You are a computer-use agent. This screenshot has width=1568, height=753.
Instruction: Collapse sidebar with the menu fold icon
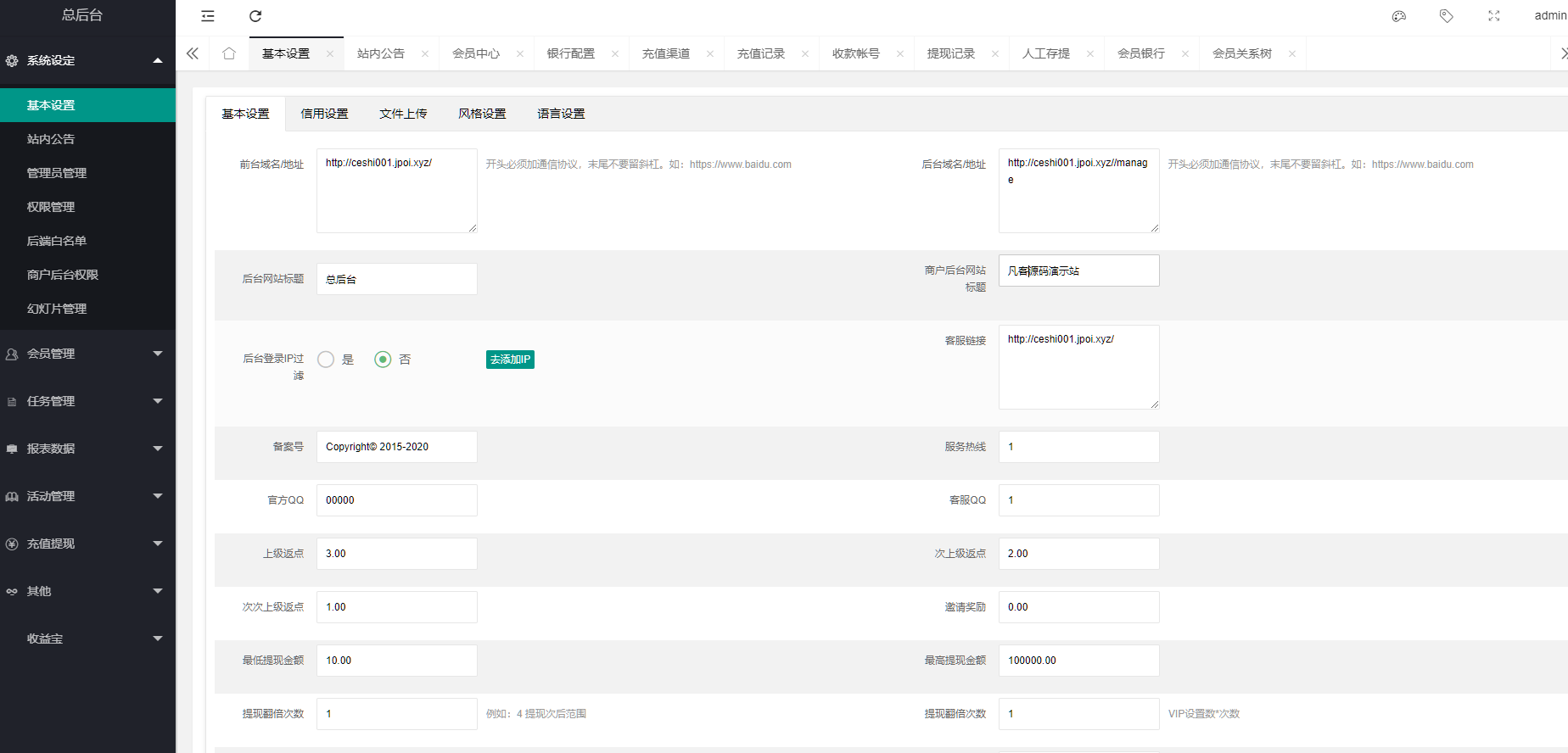[x=208, y=16]
